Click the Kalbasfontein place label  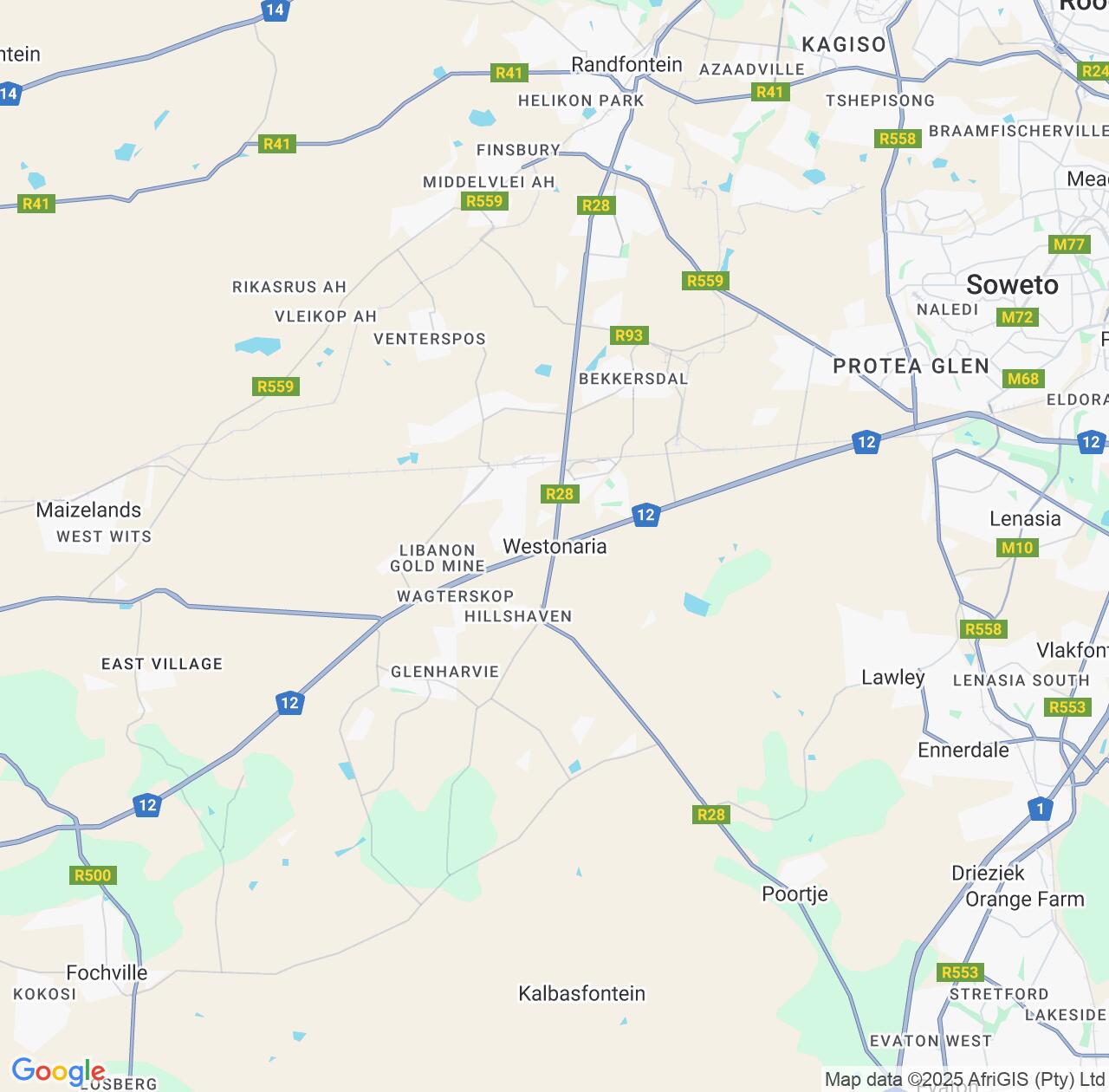tap(582, 994)
